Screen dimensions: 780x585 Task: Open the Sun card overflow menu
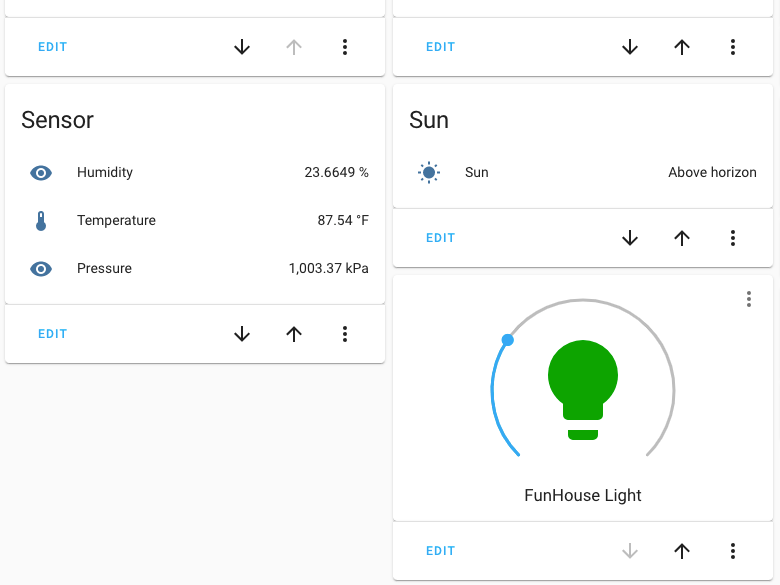tap(733, 238)
